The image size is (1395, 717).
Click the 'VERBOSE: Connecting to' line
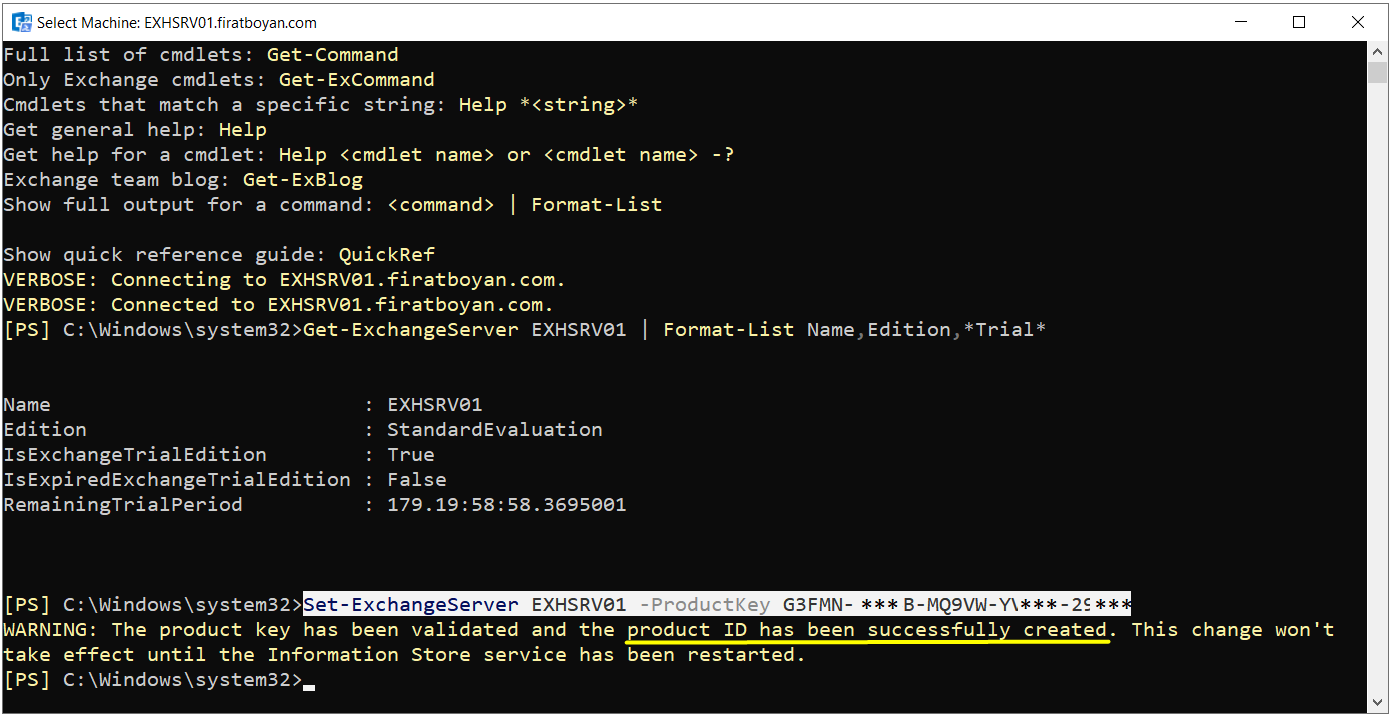[285, 280]
